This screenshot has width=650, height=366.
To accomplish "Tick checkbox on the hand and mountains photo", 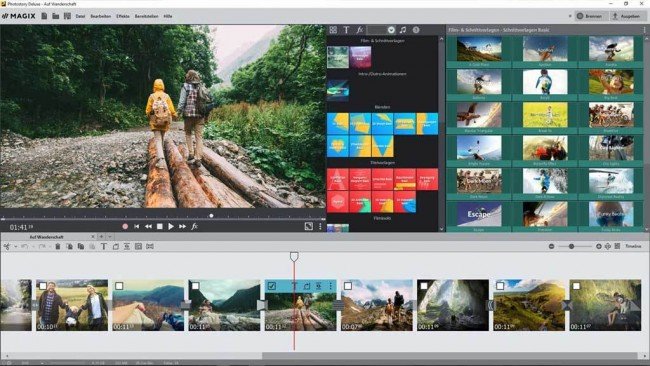I will [119, 286].
